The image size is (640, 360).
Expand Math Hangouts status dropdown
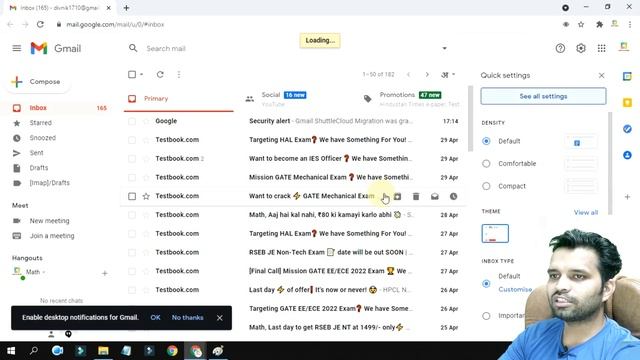click(x=44, y=272)
